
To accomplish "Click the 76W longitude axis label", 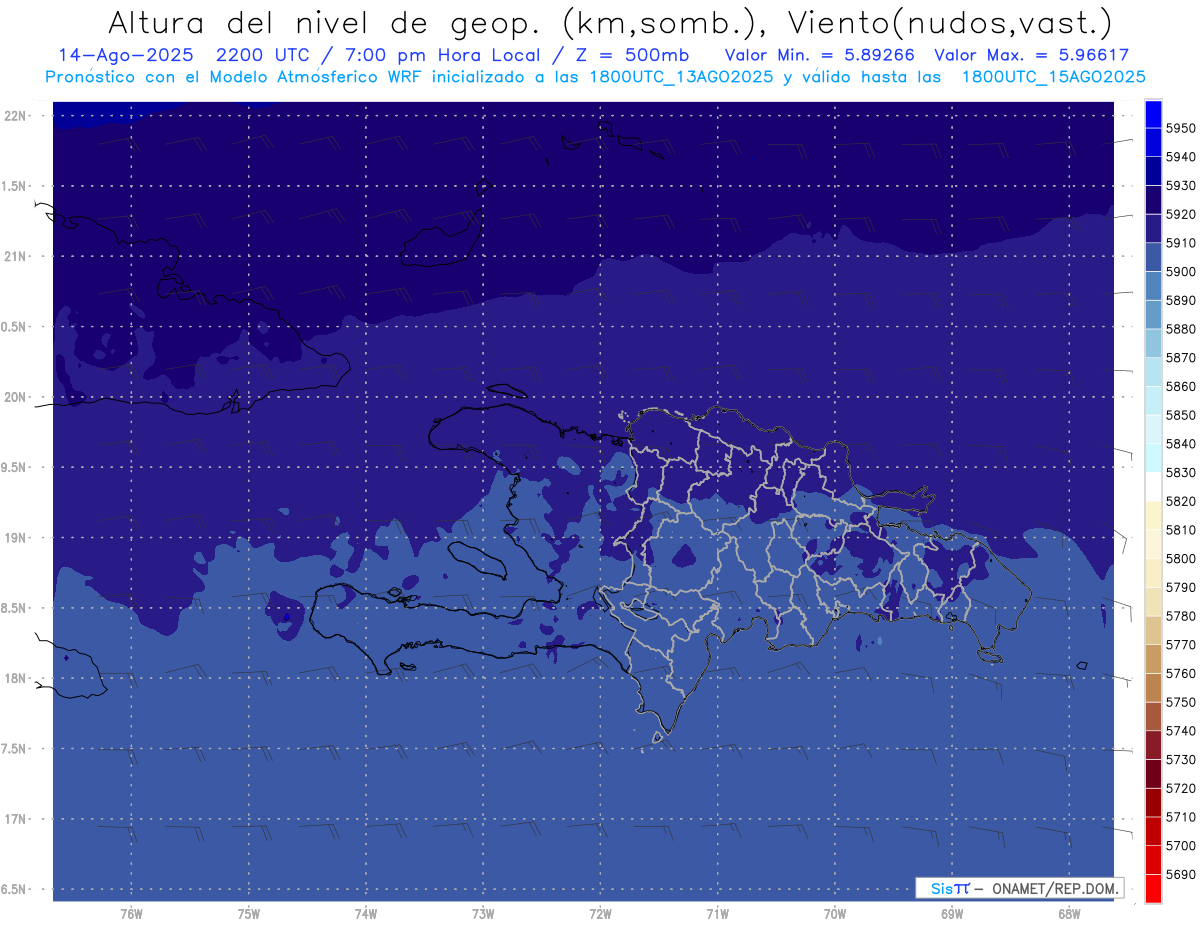I will (x=131, y=914).
